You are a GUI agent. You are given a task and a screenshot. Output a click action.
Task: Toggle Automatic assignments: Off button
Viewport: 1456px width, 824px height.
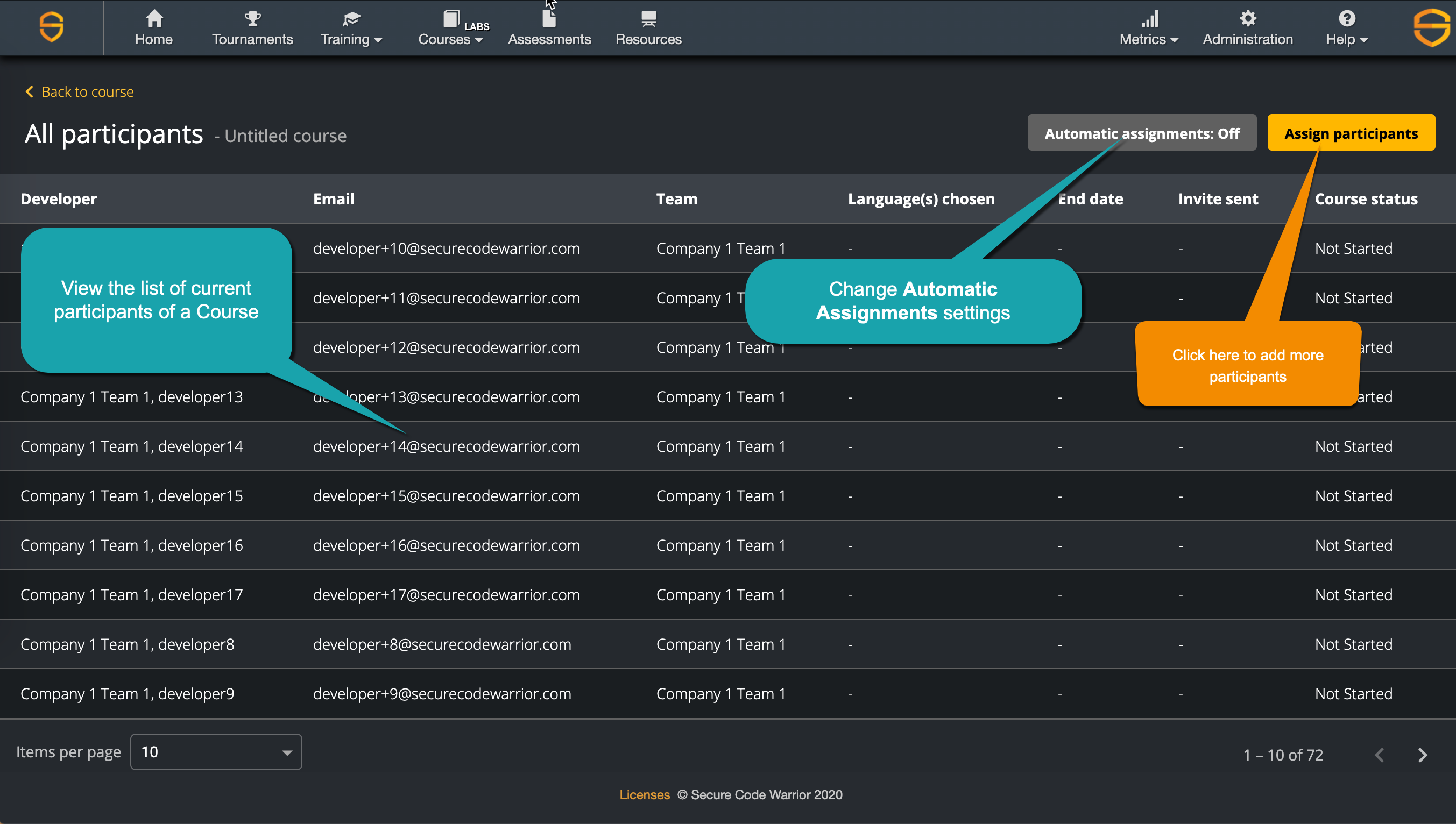[1142, 133]
